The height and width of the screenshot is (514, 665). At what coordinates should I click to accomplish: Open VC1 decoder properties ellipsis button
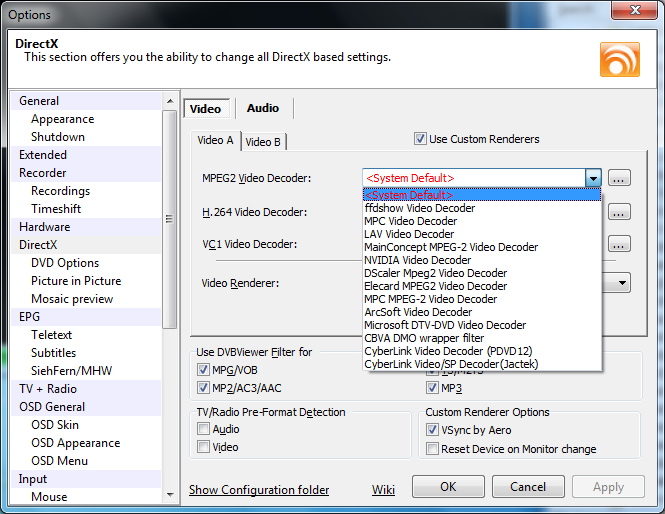pyautogui.click(x=619, y=244)
